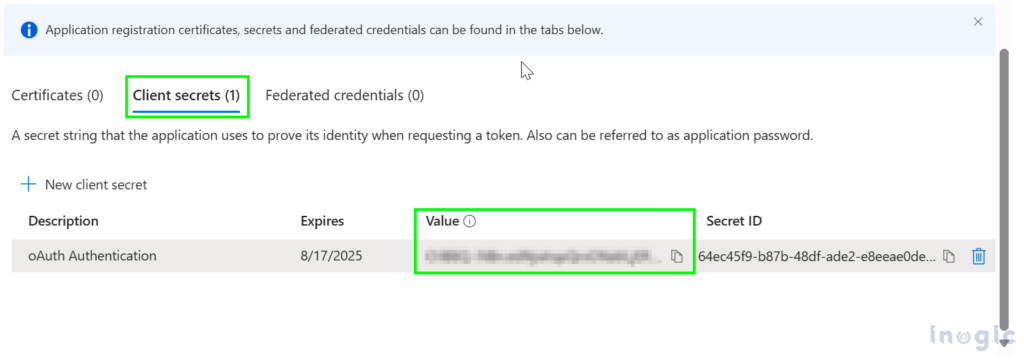Dismiss the information banner

[x=978, y=22]
